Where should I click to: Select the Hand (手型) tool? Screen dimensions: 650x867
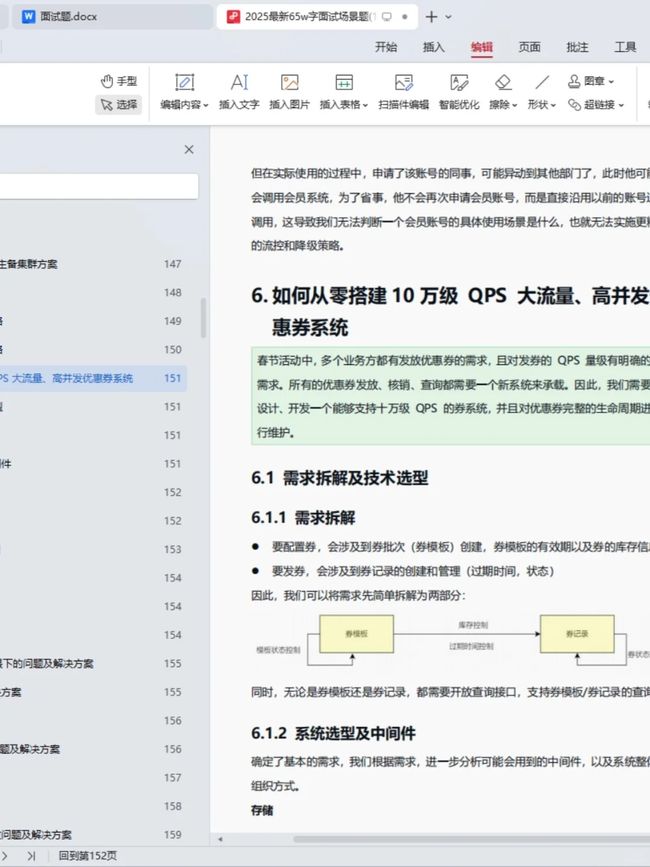tap(119, 81)
